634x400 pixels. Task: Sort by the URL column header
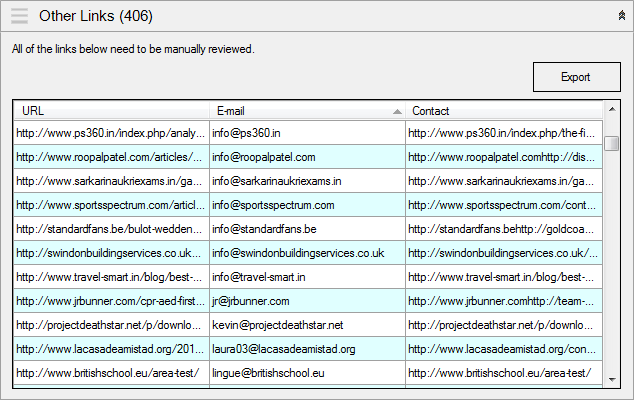112,111
